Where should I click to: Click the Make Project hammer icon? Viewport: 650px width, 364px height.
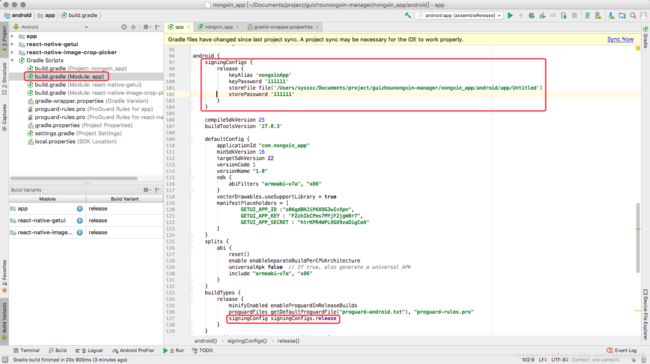(408, 15)
